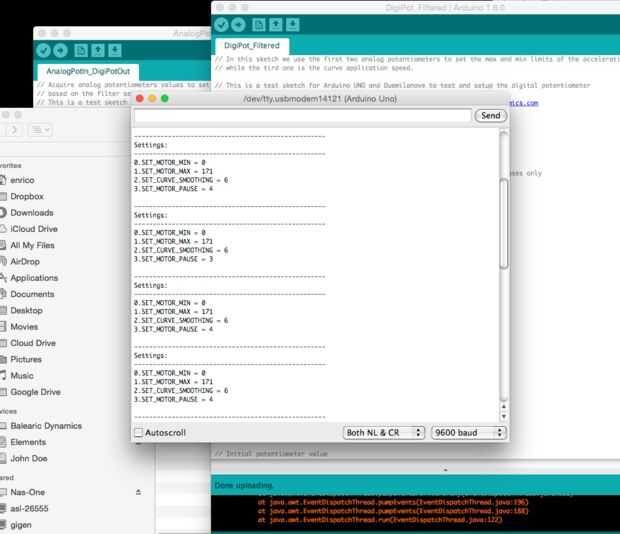
Task: Open the Both NL & CR dropdown
Action: 384,432
